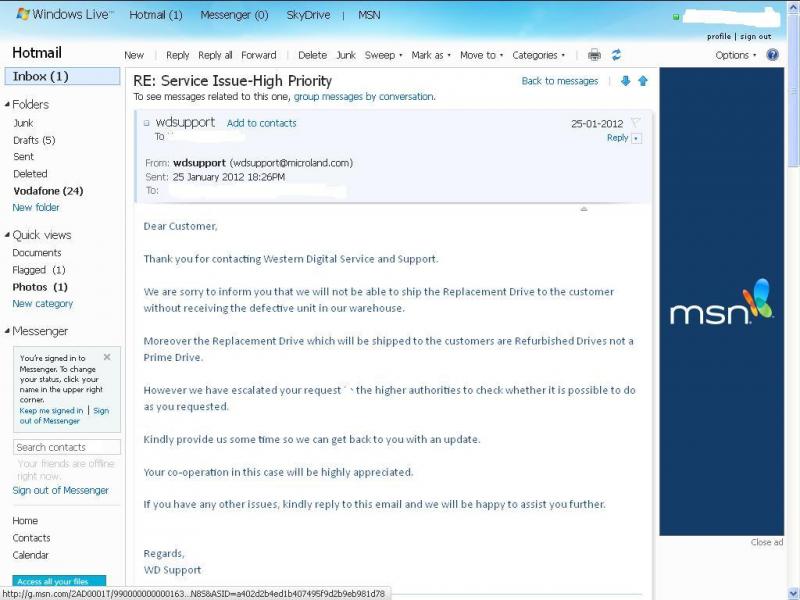Refresh the inbox using the refresh icon
Screen dimensions: 800x600
click(x=616, y=55)
